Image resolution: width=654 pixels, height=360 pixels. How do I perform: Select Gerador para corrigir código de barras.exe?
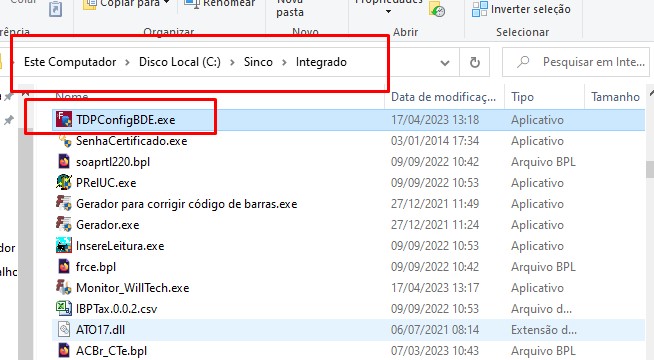coord(186,204)
